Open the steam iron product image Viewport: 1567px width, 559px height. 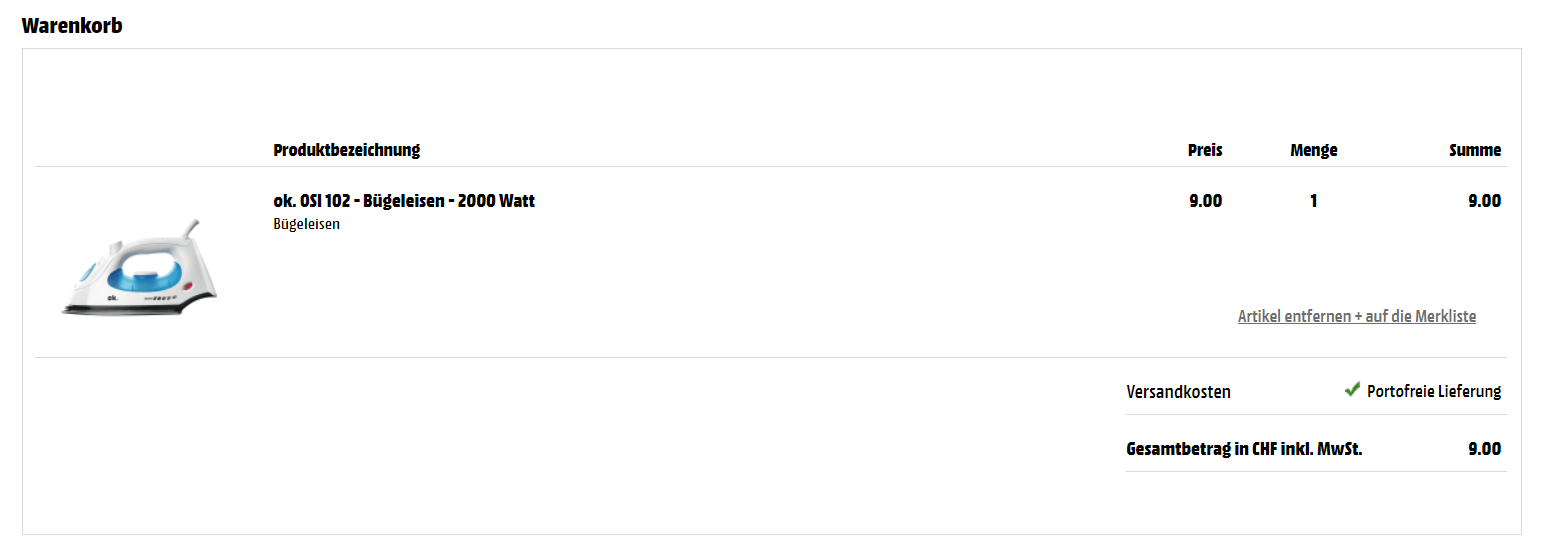[140, 268]
